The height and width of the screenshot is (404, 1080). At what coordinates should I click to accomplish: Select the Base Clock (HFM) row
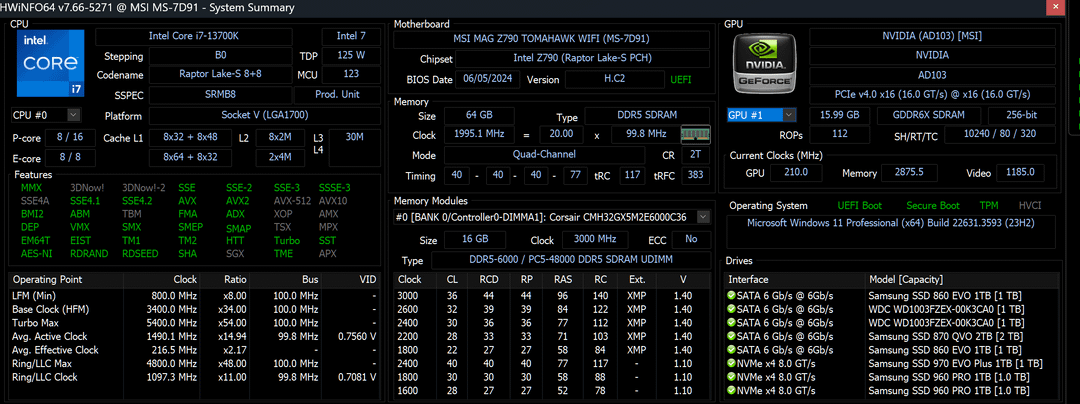[195, 309]
